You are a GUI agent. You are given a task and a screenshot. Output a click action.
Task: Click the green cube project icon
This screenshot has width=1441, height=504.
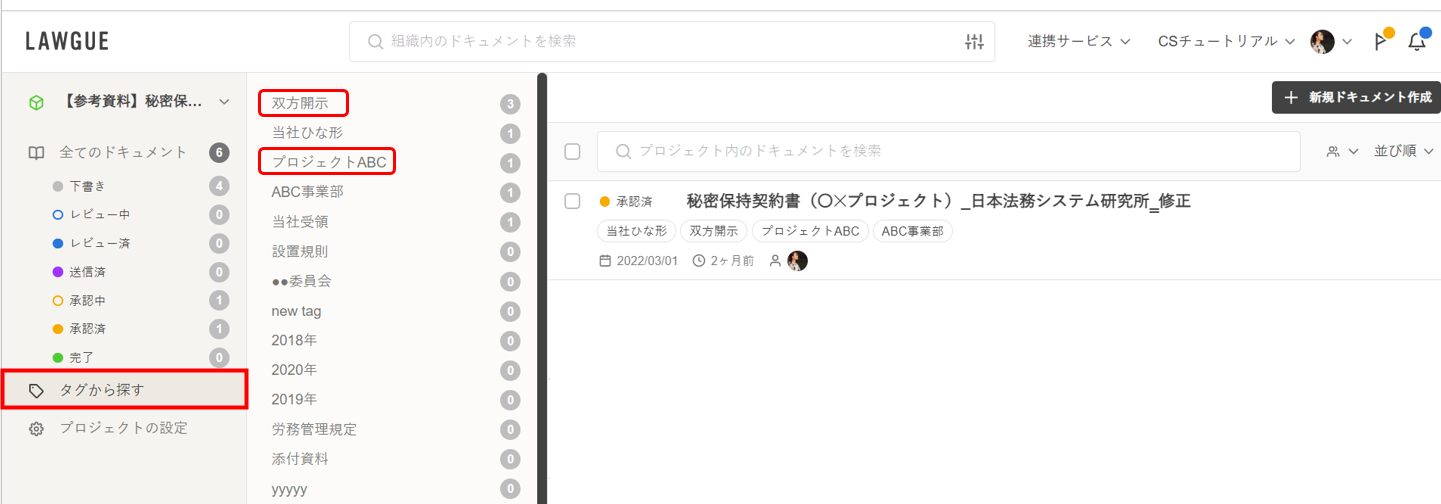tap(36, 102)
